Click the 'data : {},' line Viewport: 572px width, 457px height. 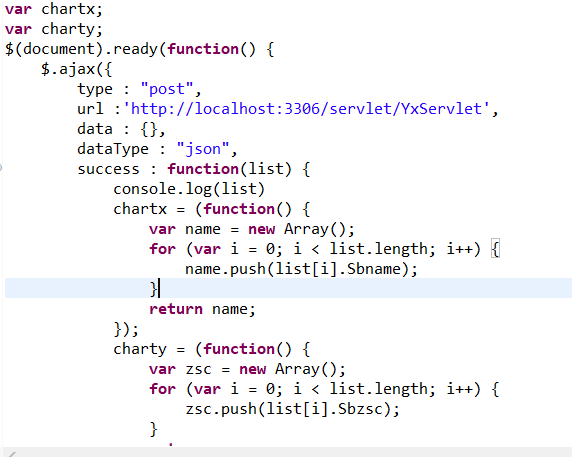coord(121,129)
